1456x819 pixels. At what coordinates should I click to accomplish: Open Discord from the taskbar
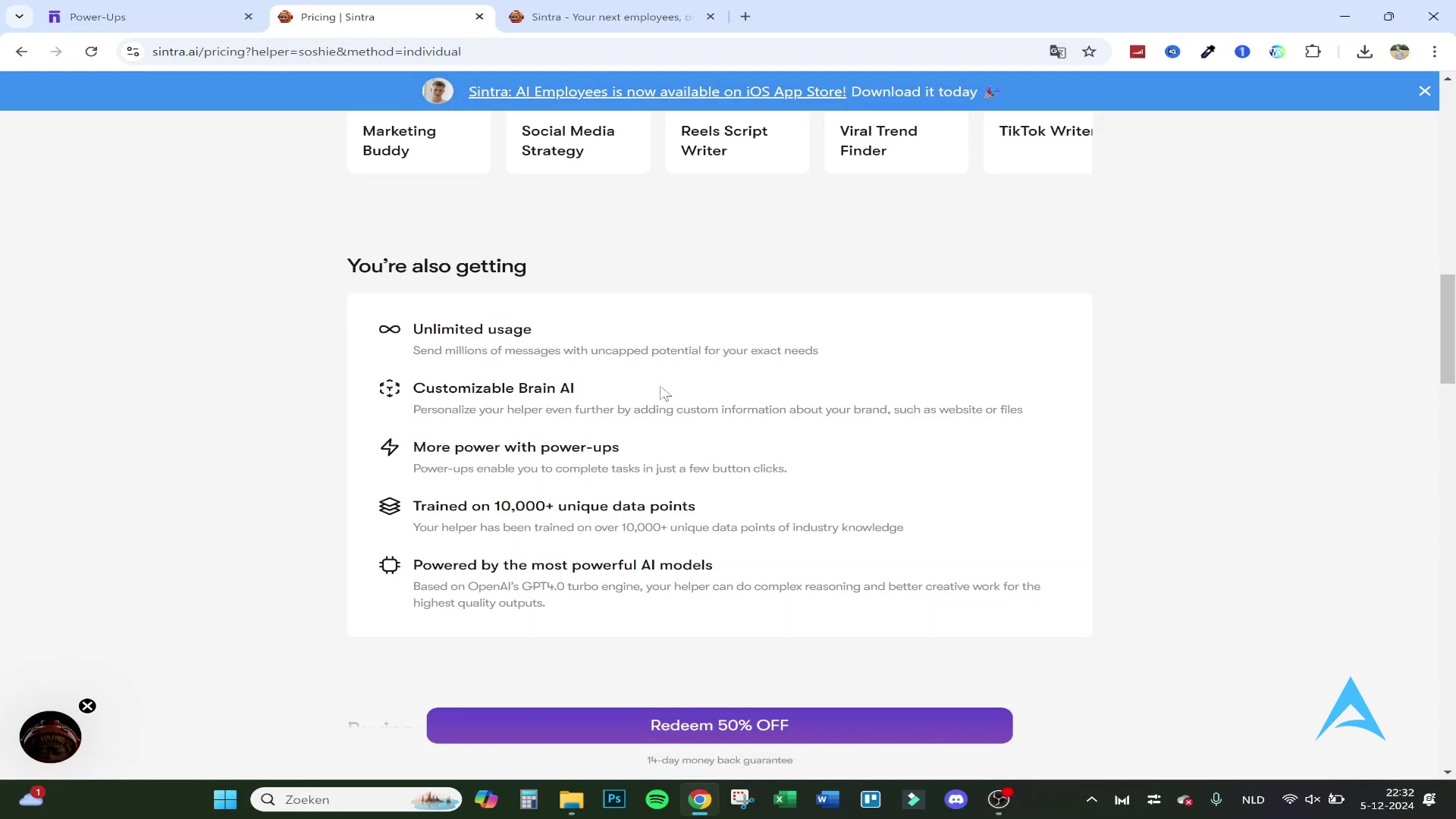click(x=956, y=799)
